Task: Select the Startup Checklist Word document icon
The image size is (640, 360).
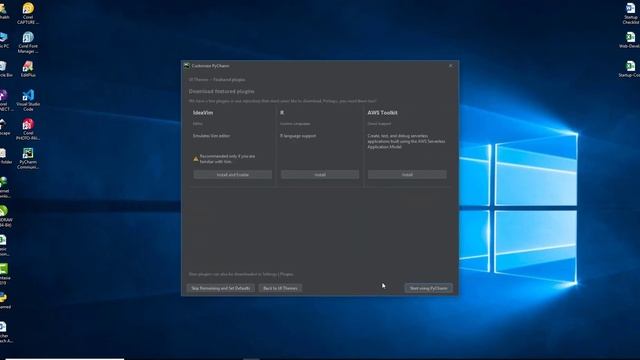Action: pyautogui.click(x=631, y=12)
